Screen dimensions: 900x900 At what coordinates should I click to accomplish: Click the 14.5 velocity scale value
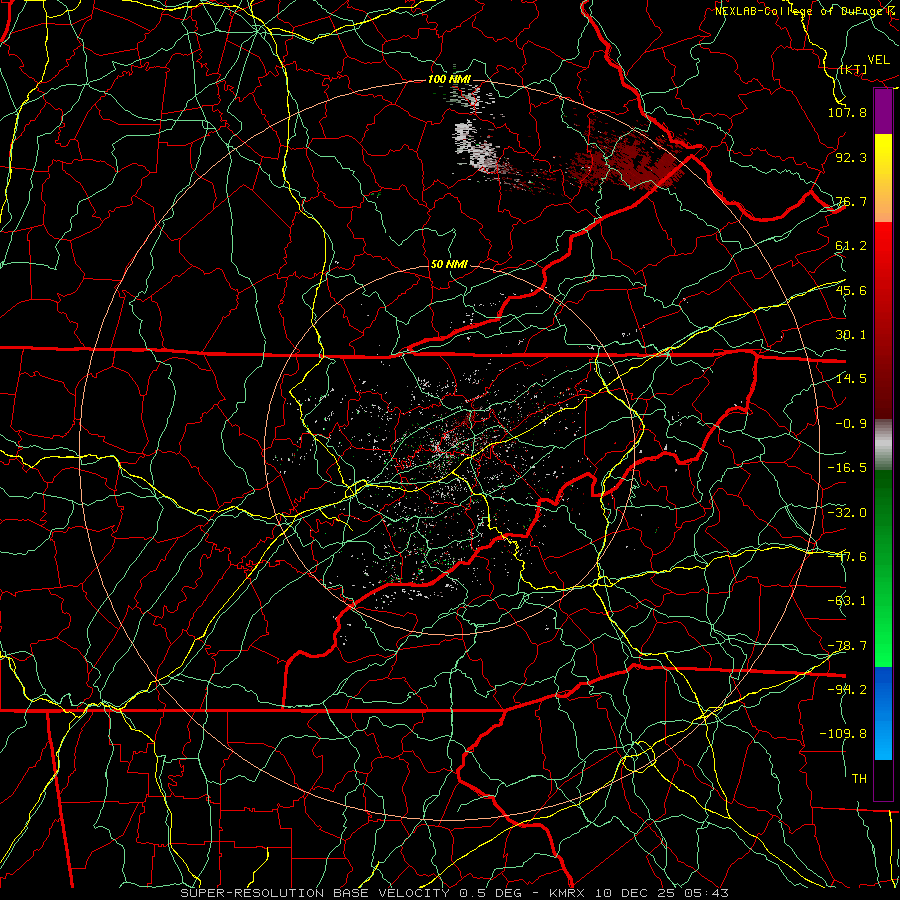[x=851, y=379]
